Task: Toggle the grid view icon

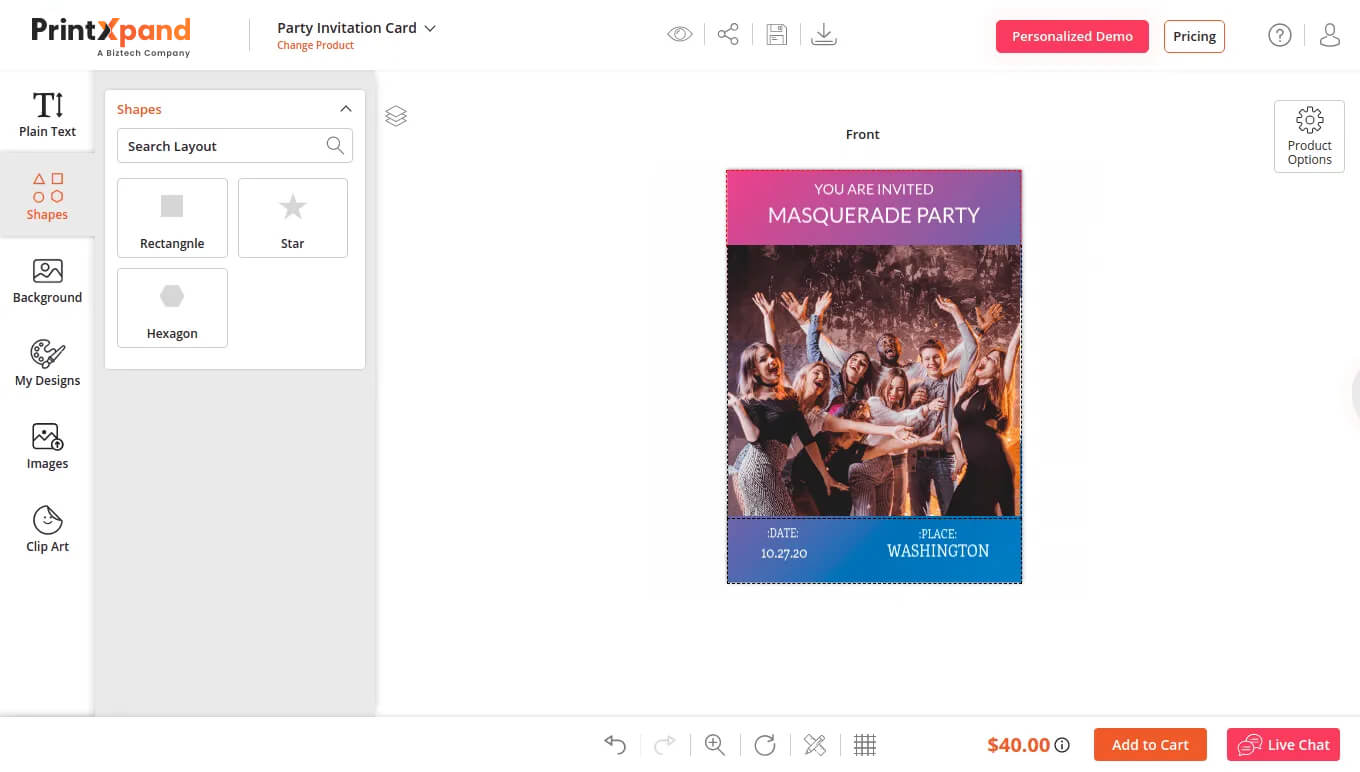Action: coord(865,745)
